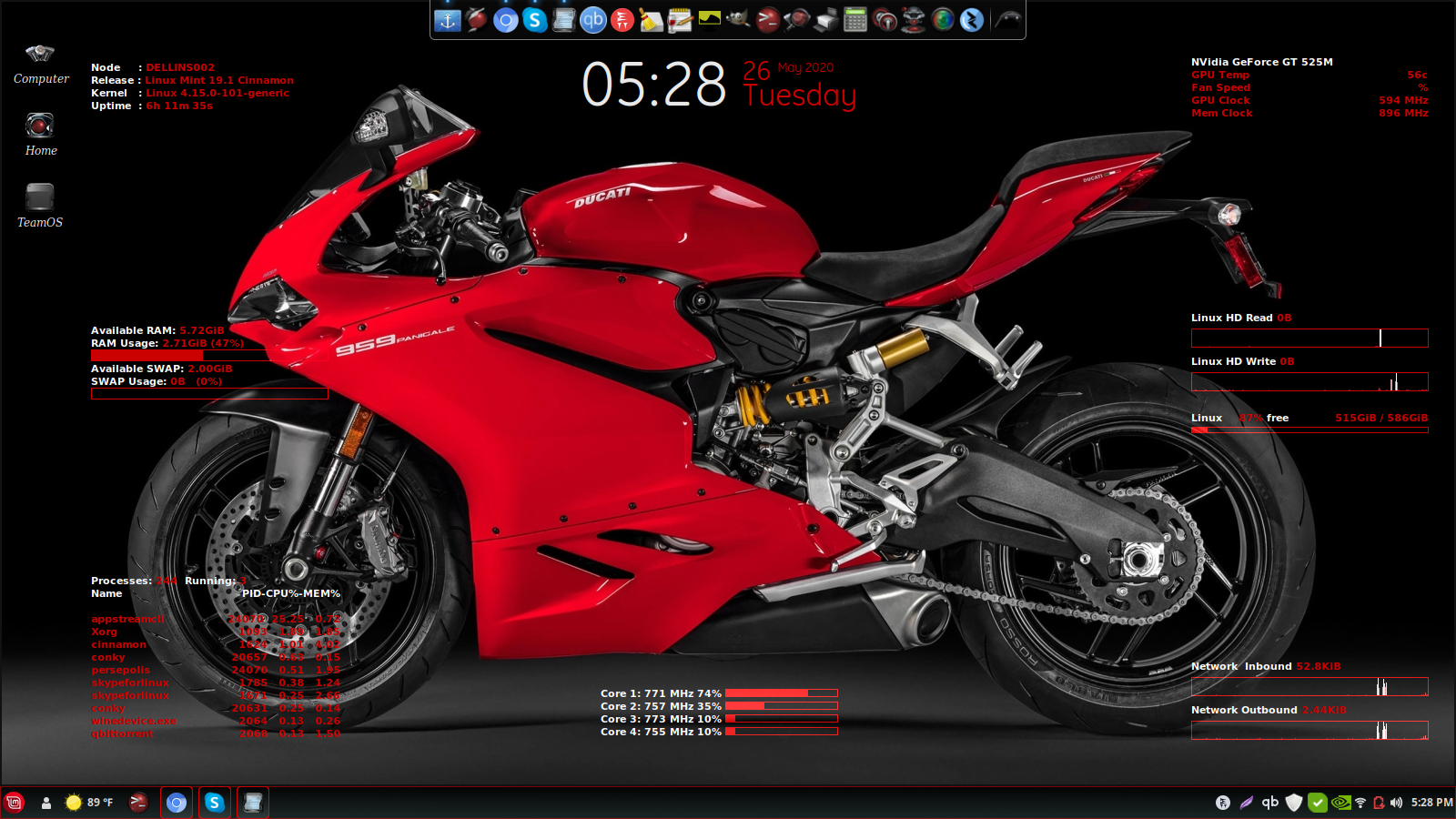Click the Persepolis tray icon
This screenshot has width=1456, height=819.
[1222, 803]
